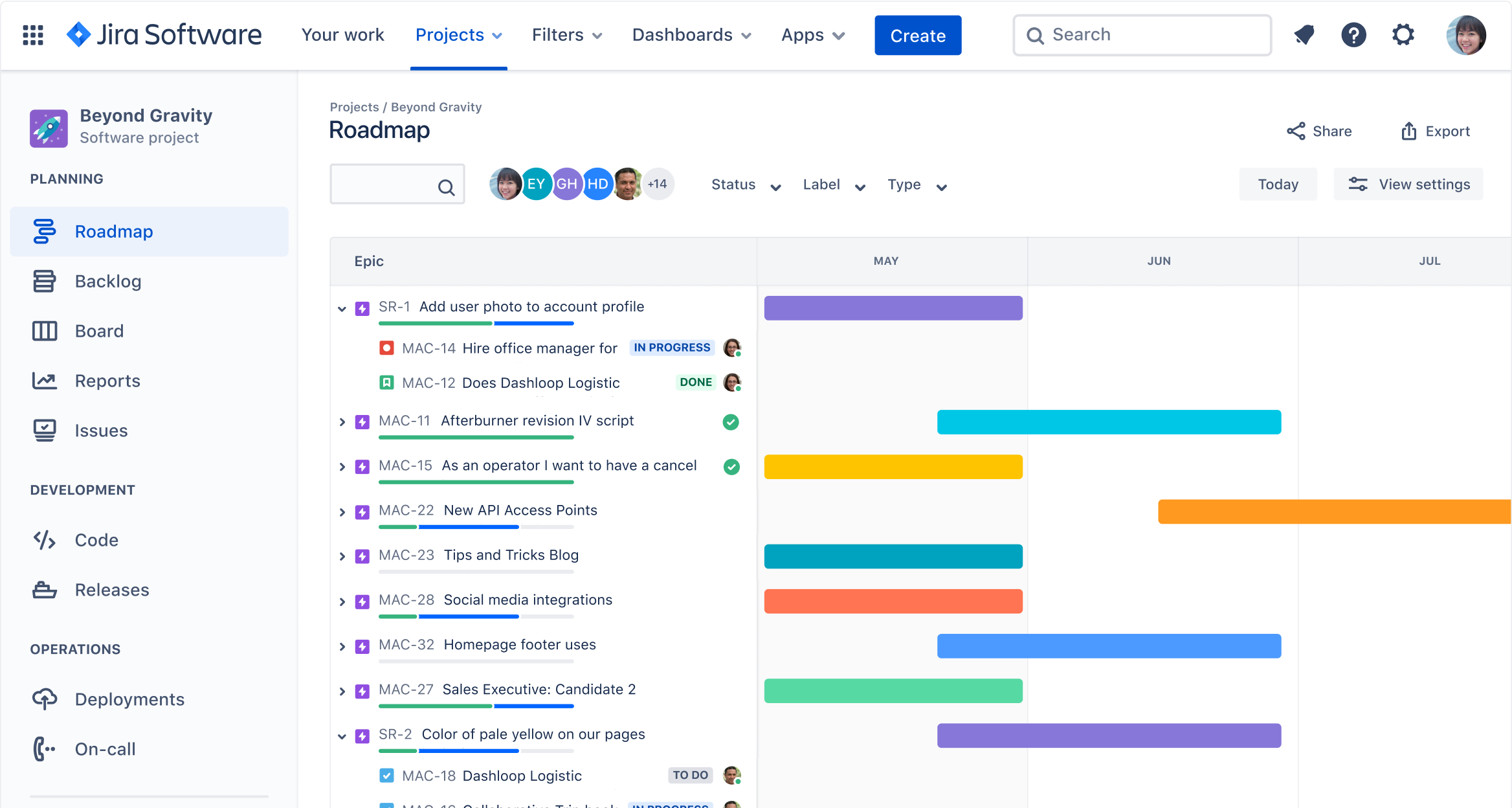1512x808 pixels.
Task: Open the On-call section
Action: (x=43, y=748)
